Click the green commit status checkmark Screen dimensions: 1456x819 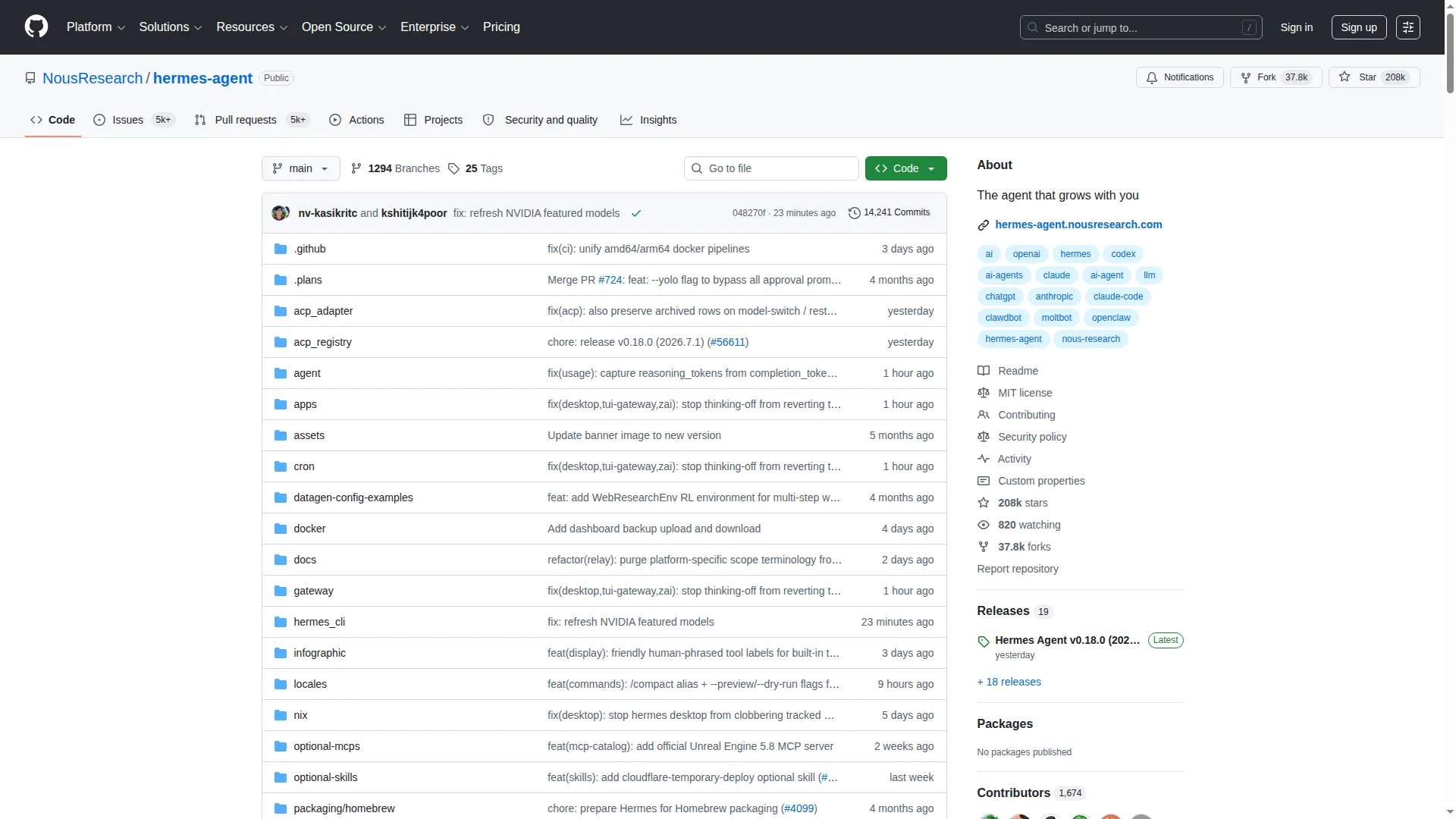(x=636, y=213)
